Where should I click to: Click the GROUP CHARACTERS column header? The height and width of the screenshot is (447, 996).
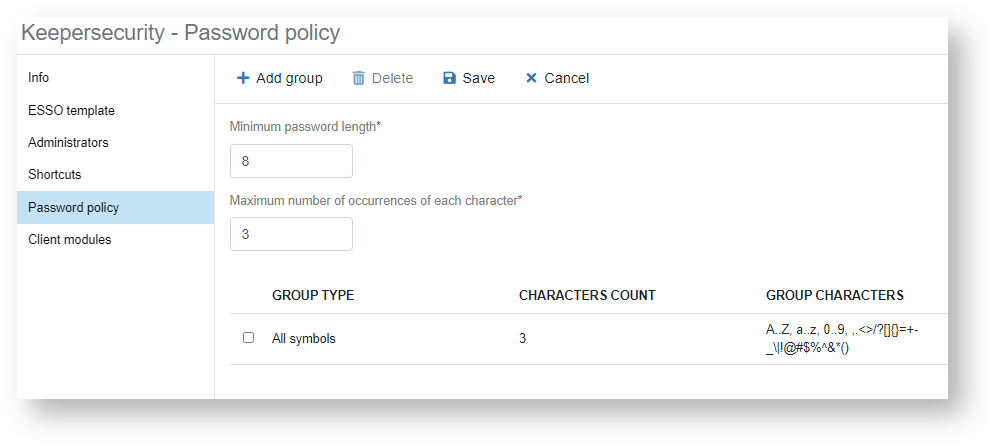pos(834,295)
